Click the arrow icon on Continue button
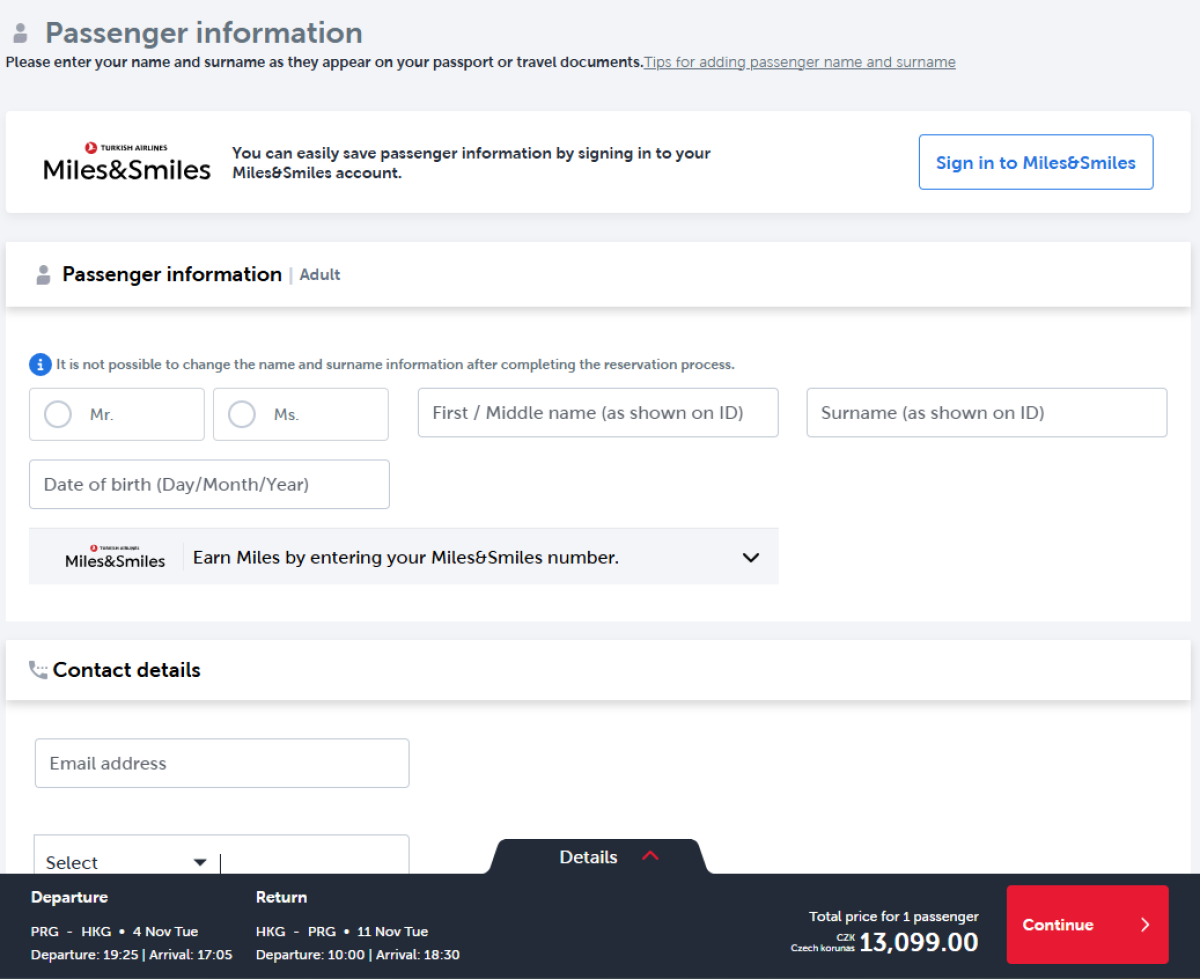 (1145, 925)
